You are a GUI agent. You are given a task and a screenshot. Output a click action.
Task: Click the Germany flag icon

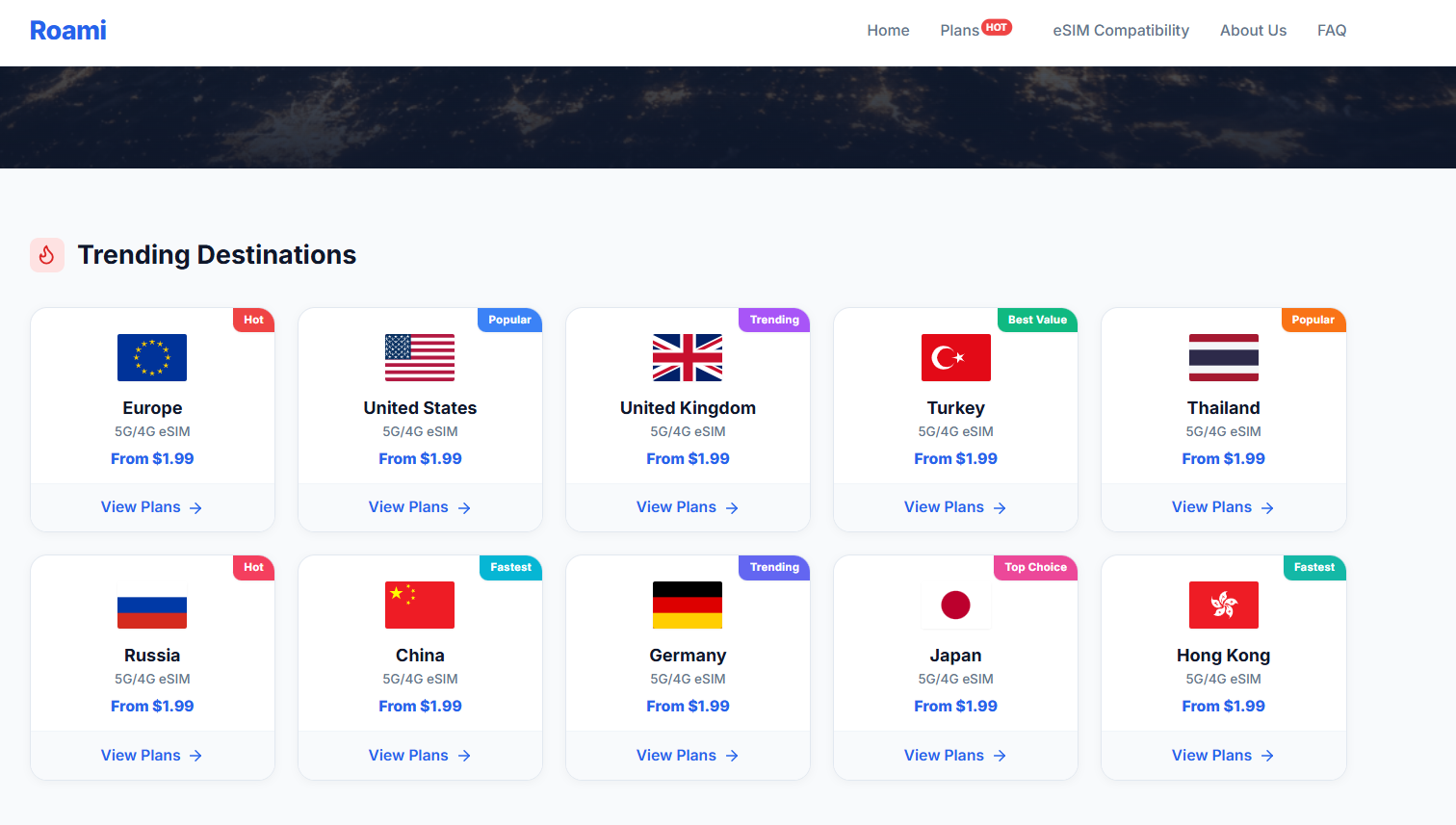(688, 605)
